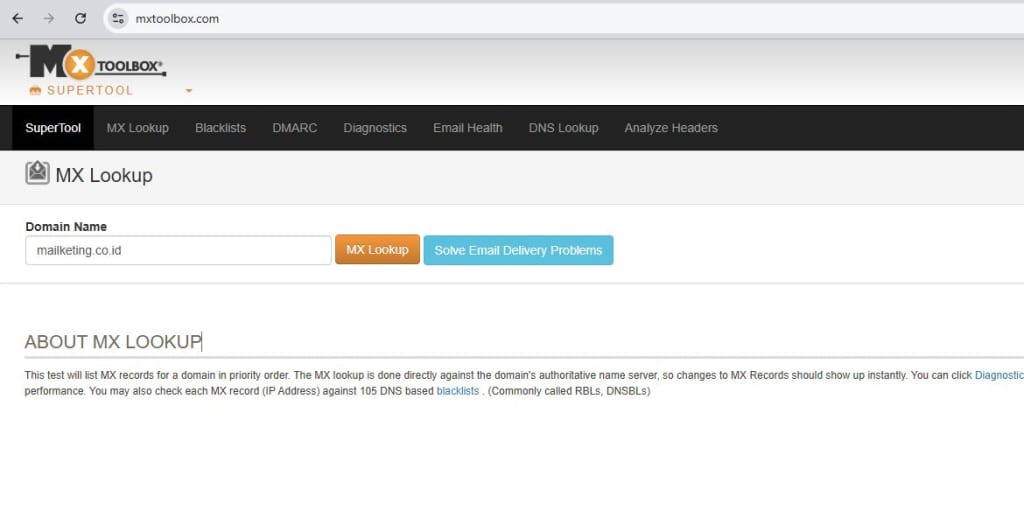Viewport: 1024px width, 511px height.
Task: Open the MX Lookup nav tab
Action: pos(137,128)
